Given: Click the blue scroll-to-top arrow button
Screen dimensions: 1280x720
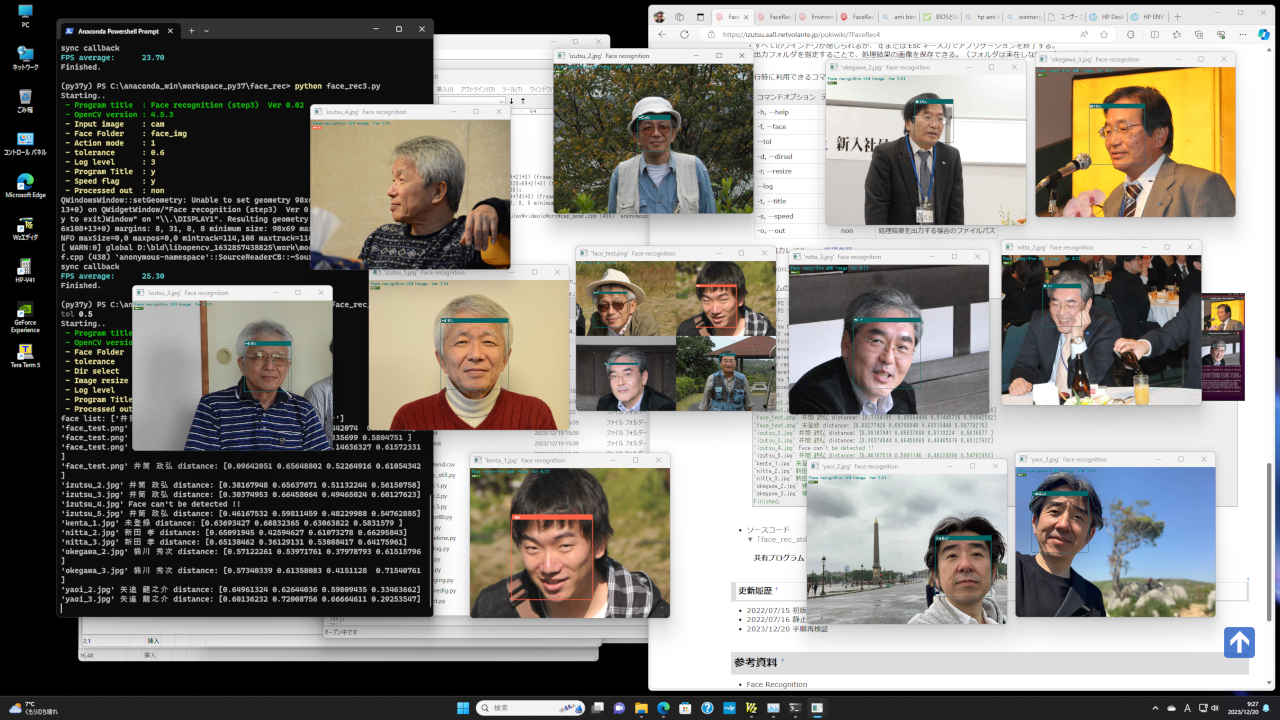Looking at the screenshot, I should point(1238,642).
